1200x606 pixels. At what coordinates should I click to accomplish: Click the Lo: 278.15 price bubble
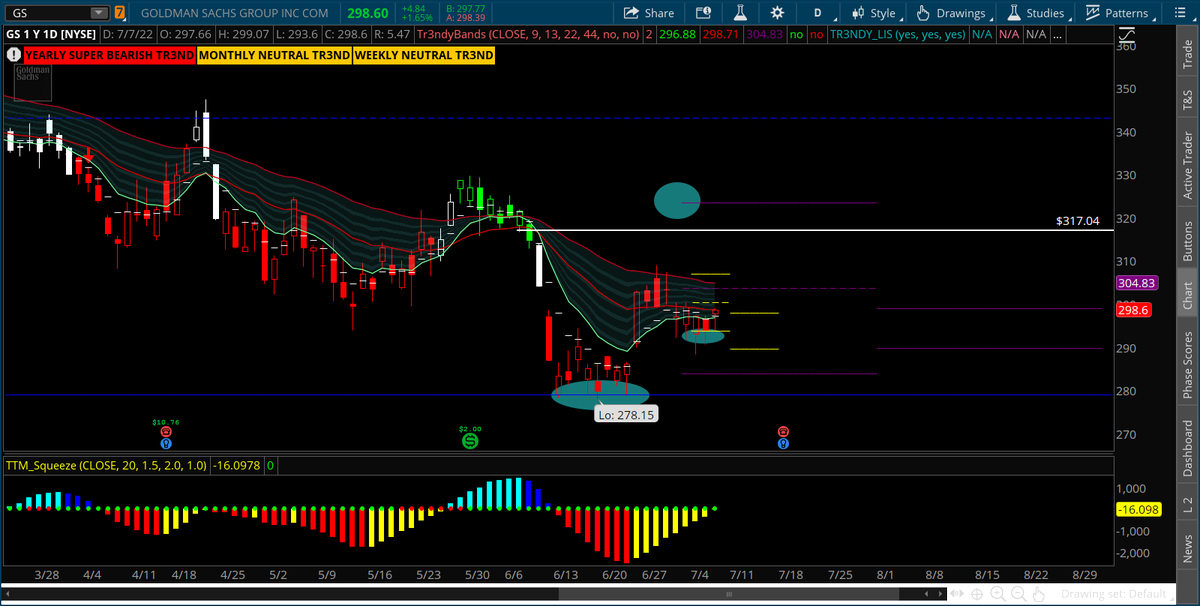[627, 413]
